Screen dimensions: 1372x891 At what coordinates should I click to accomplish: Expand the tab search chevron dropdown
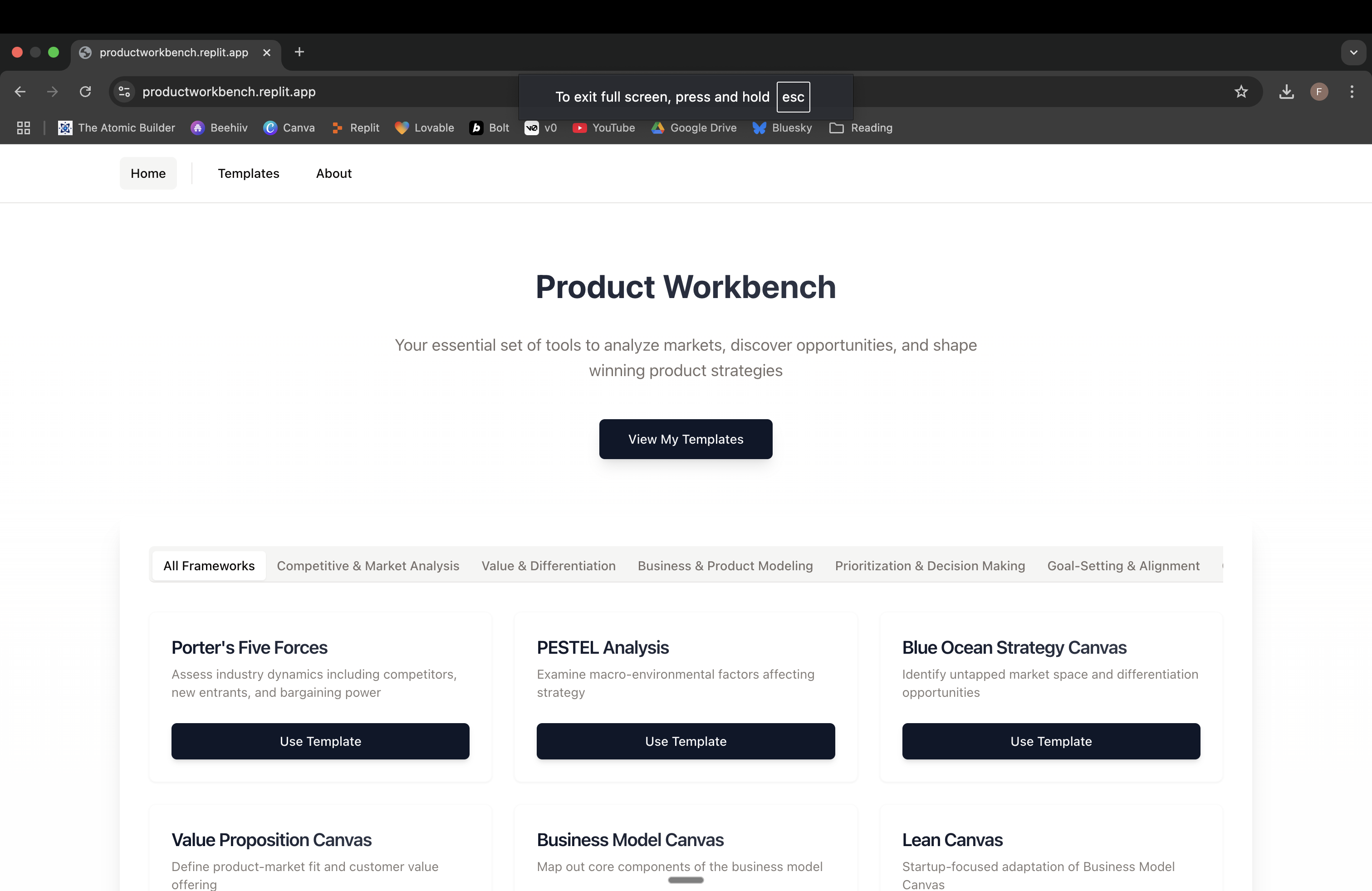[x=1353, y=53]
